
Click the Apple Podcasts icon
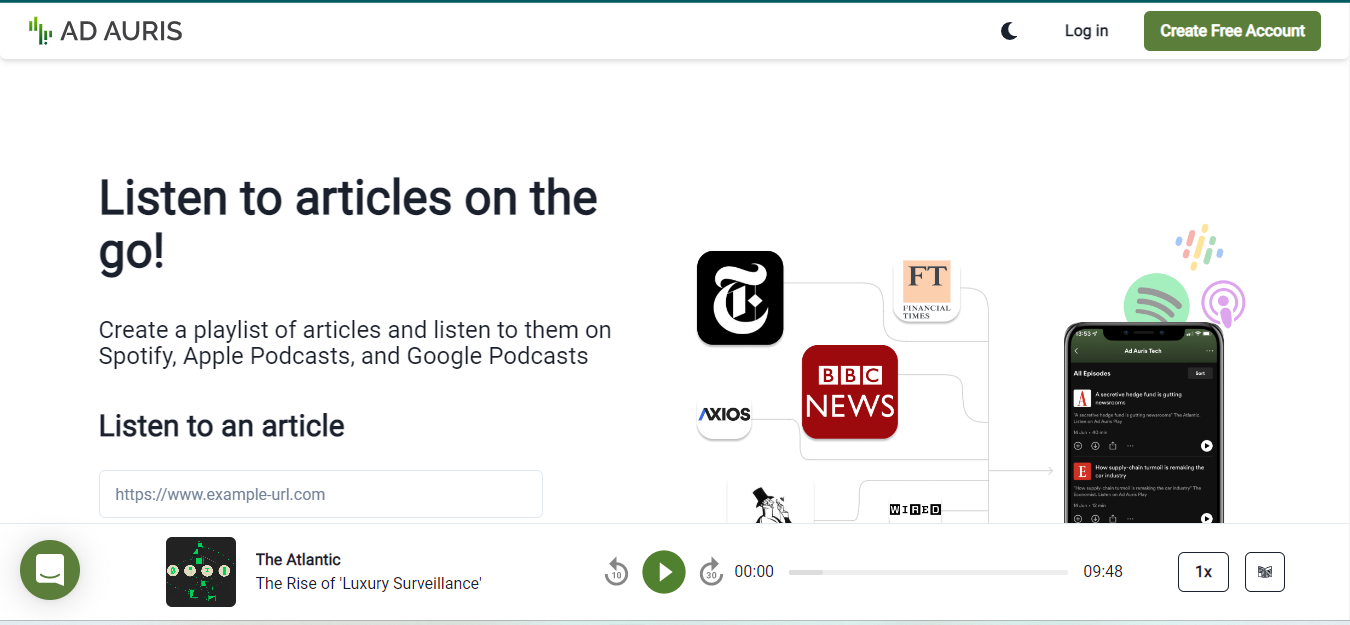click(1223, 304)
